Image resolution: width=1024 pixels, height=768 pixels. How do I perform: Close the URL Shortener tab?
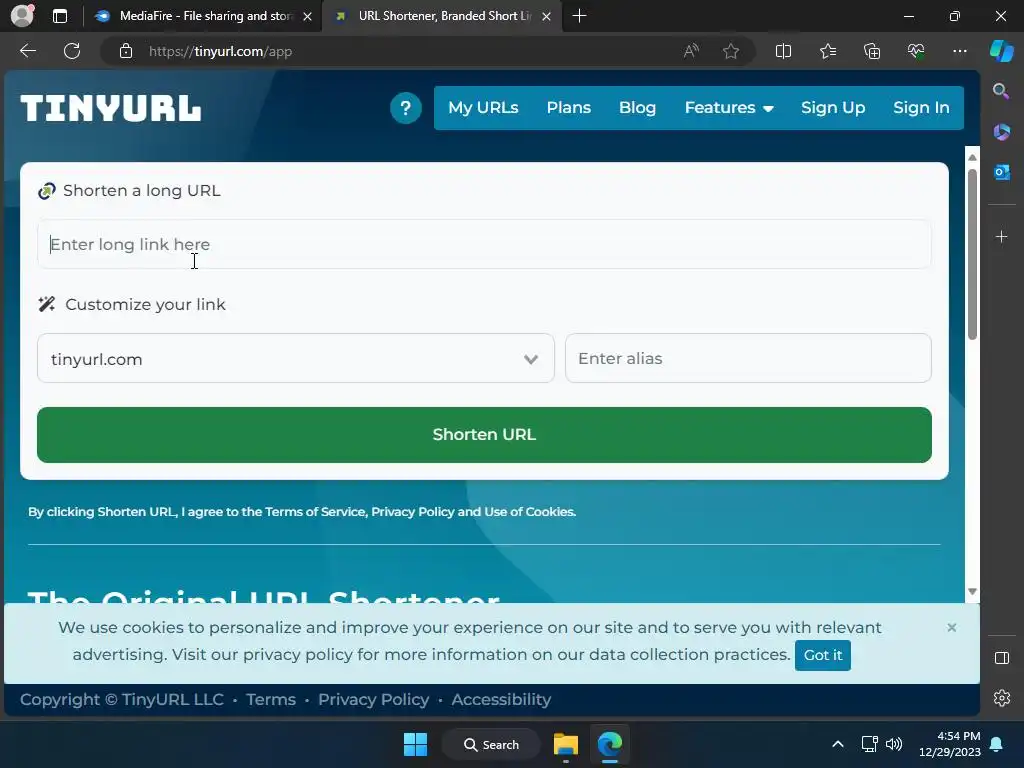click(546, 16)
